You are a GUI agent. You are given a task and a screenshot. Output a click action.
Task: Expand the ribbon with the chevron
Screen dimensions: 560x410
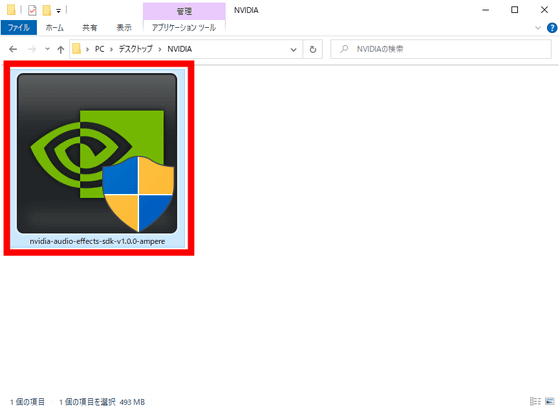click(x=538, y=28)
